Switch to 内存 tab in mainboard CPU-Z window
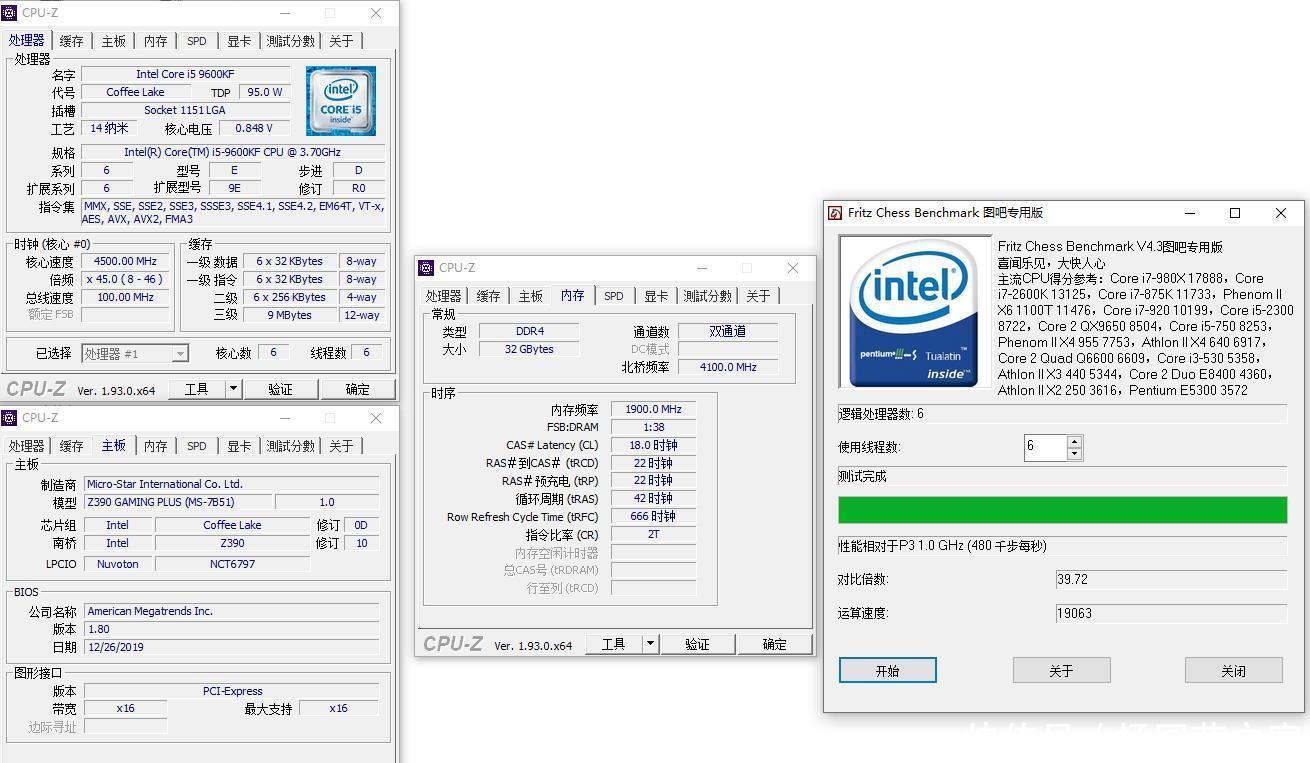Screen dimensions: 1310x763 (x=155, y=446)
